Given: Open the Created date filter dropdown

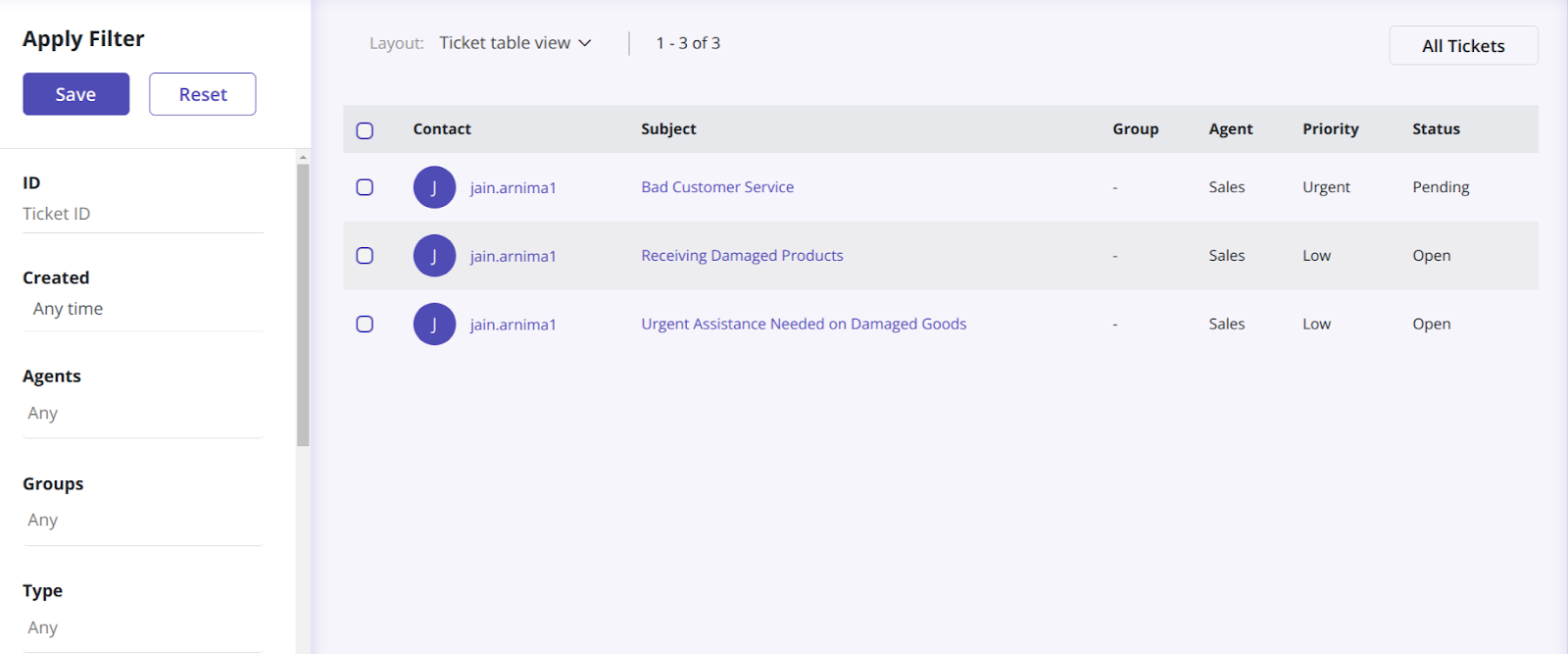Looking at the screenshot, I should tap(143, 309).
